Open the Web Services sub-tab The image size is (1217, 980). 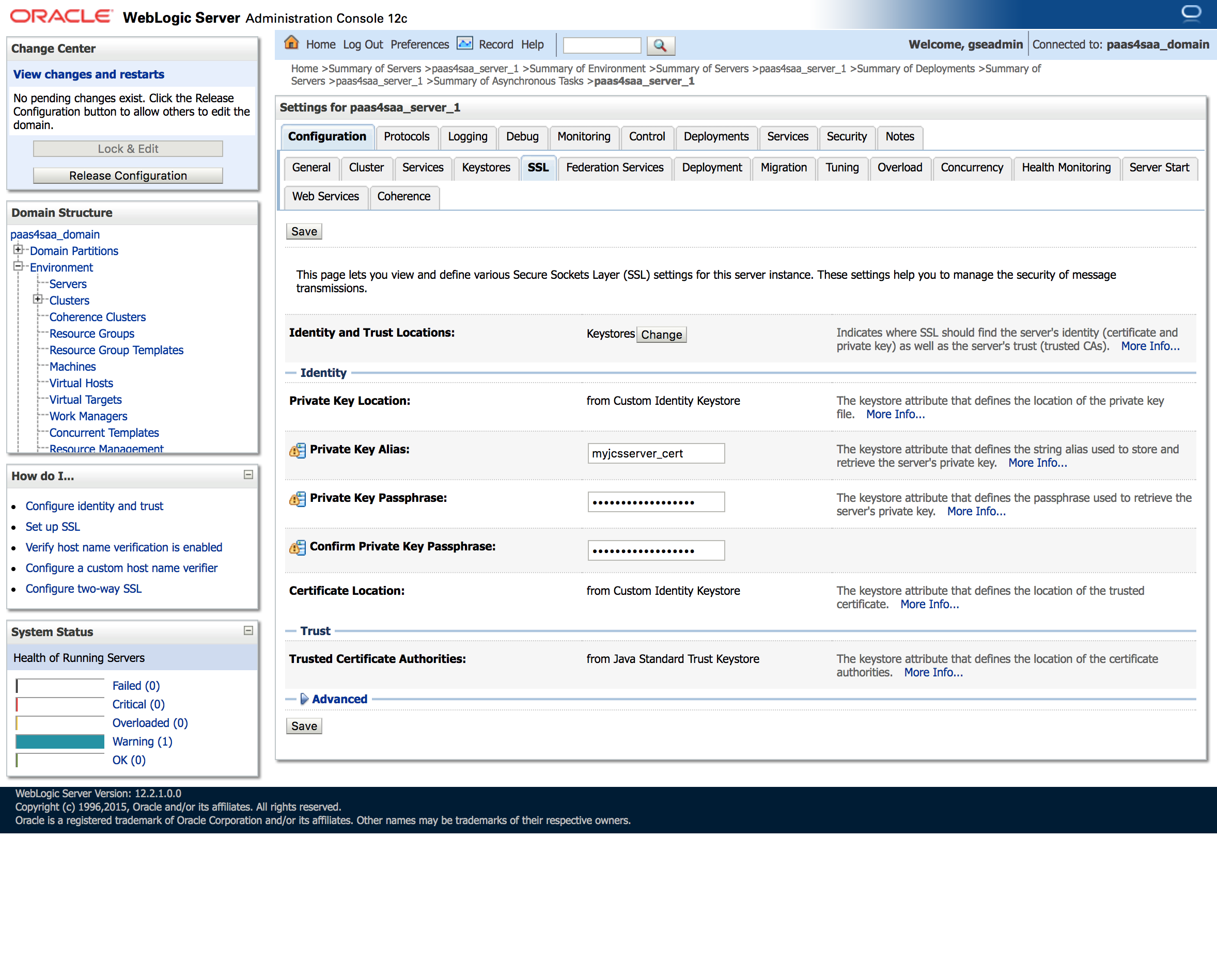tap(325, 196)
